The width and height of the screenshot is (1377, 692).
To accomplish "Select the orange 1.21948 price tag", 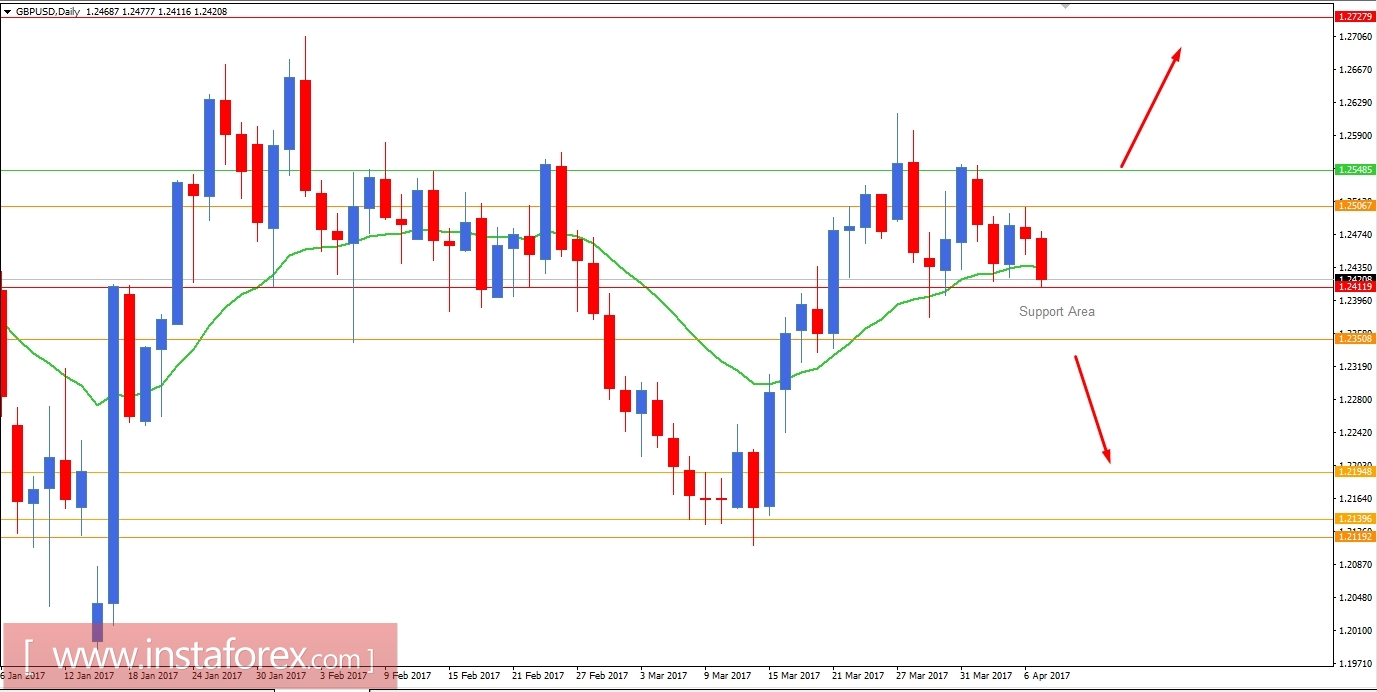I will click(1353, 471).
